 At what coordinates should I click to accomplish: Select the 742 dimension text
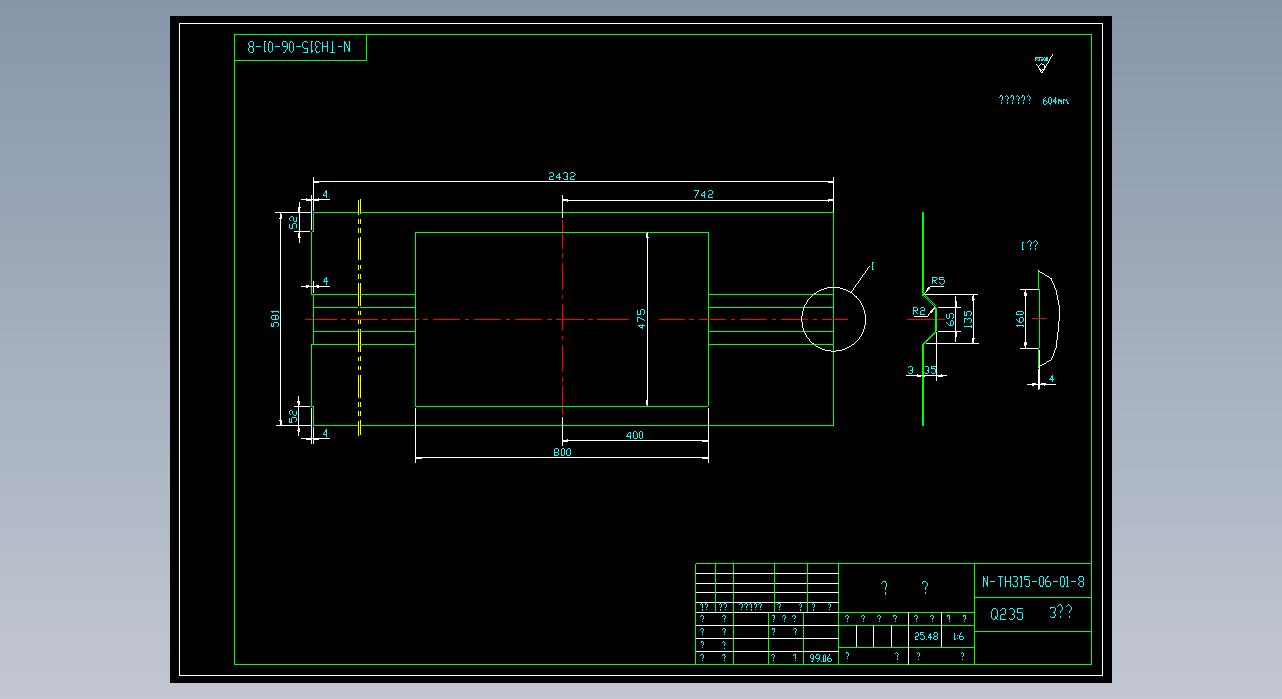coord(703,194)
